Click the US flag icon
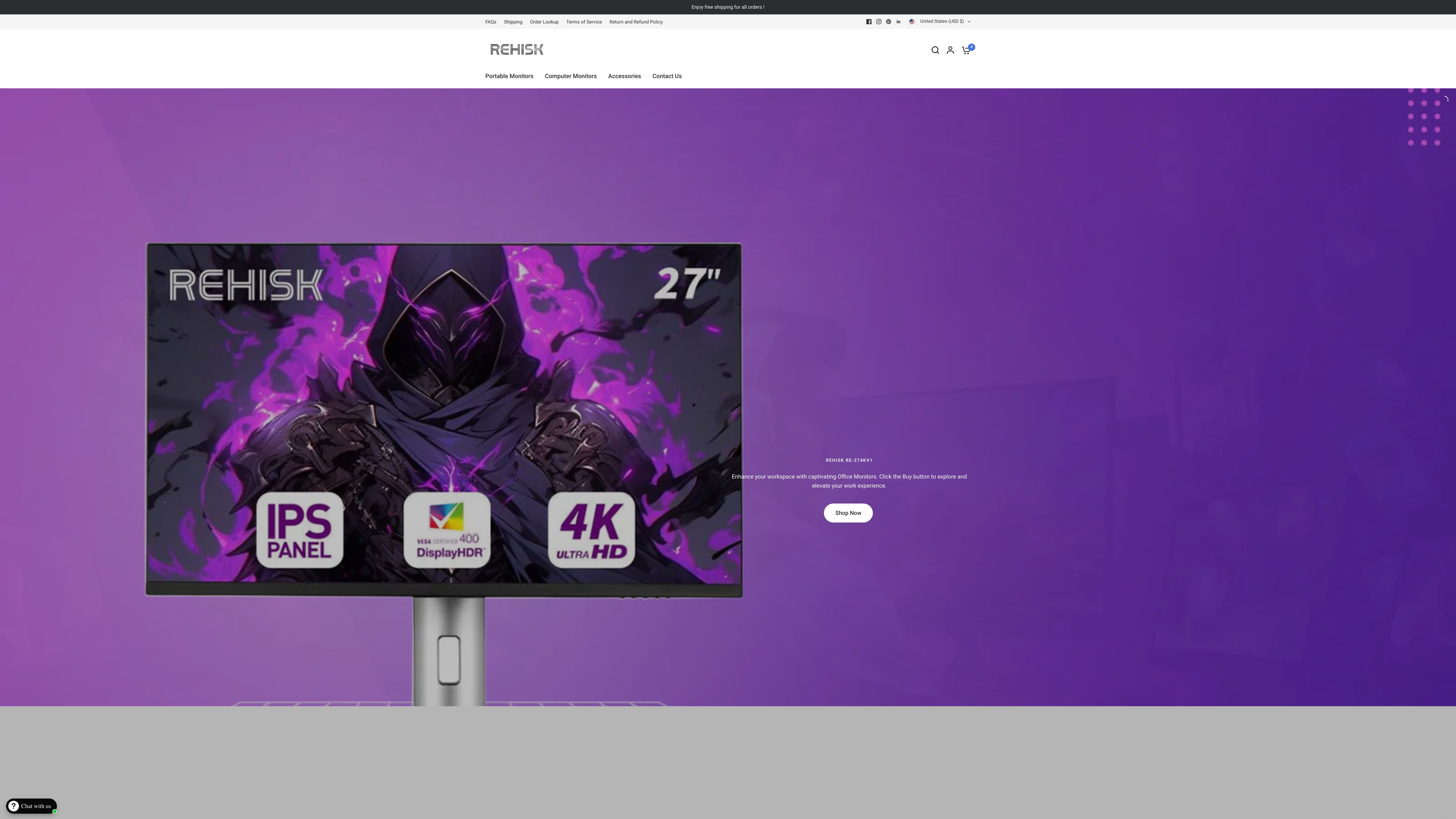This screenshot has height=819, width=1456. (912, 21)
